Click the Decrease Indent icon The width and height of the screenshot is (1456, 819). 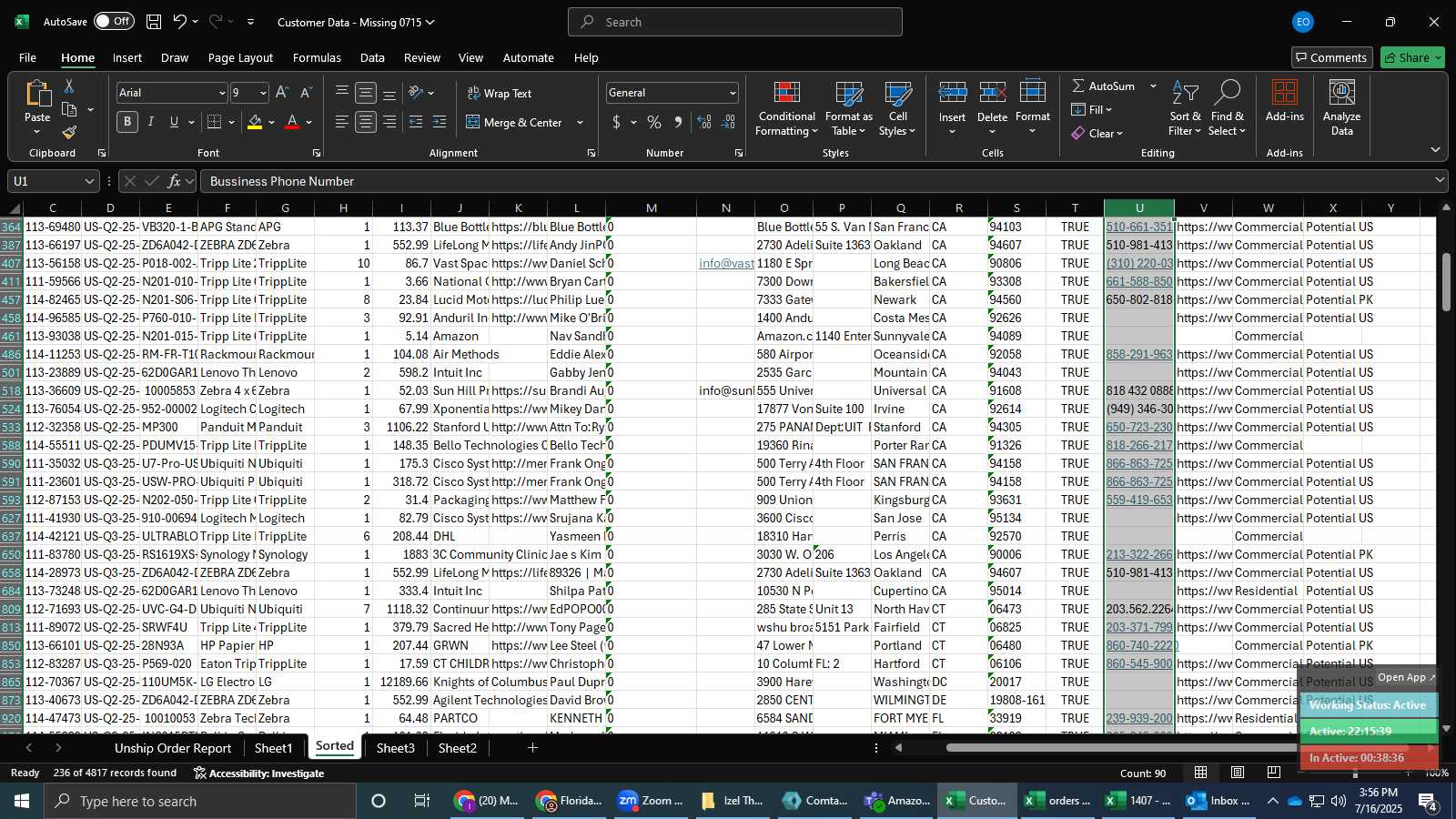tap(416, 122)
